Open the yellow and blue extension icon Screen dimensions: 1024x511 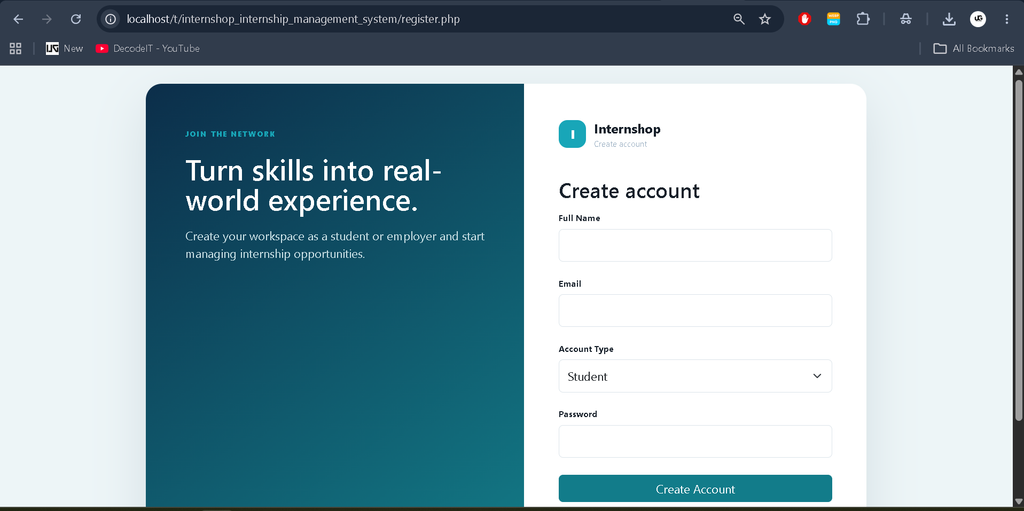(x=833, y=19)
